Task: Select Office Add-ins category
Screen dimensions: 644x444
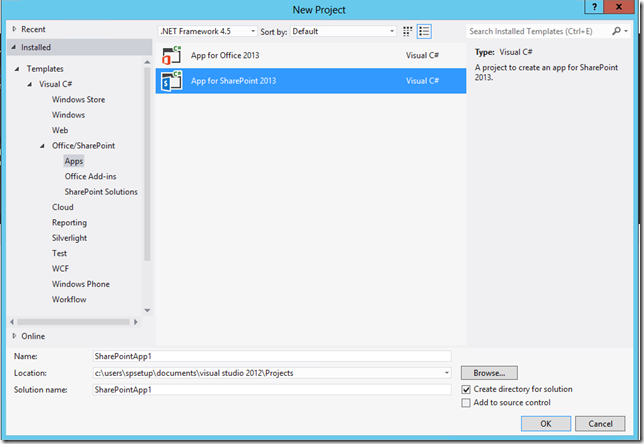Action: (90, 176)
